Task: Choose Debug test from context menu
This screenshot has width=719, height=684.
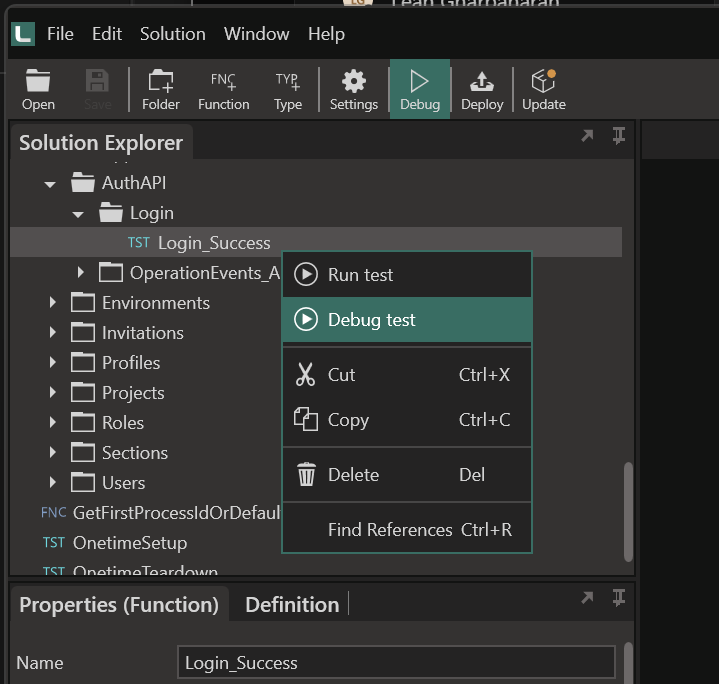Action: click(x=371, y=320)
